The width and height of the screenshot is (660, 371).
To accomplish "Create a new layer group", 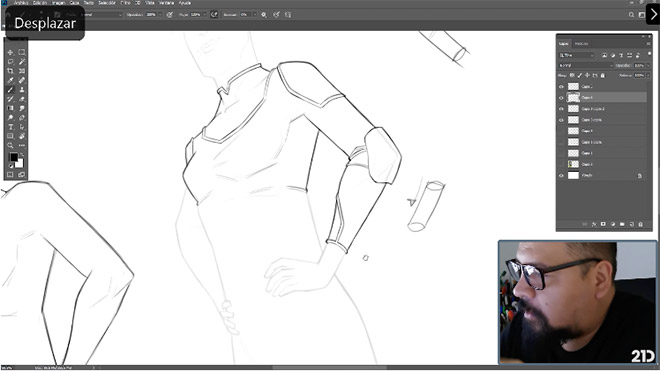I will click(622, 224).
